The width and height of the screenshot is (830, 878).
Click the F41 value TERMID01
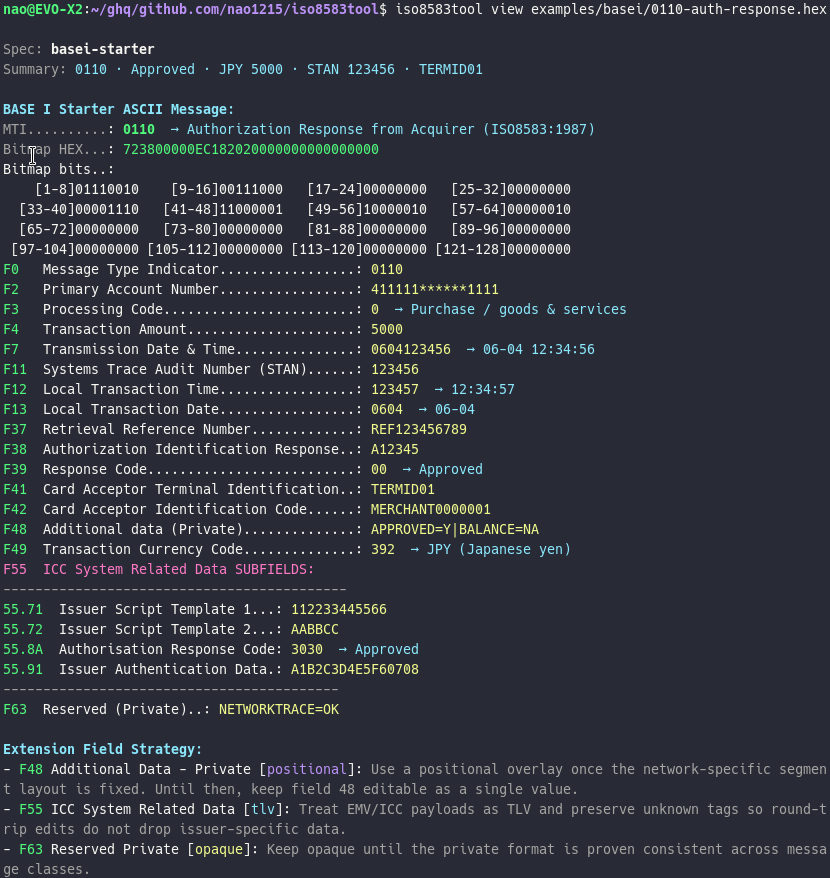click(x=403, y=489)
